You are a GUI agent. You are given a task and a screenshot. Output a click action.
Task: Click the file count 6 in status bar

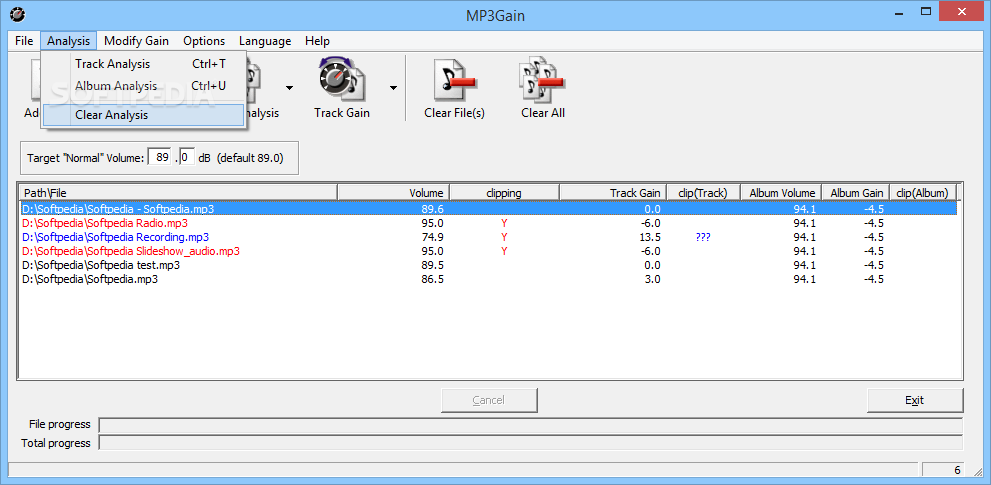(957, 470)
